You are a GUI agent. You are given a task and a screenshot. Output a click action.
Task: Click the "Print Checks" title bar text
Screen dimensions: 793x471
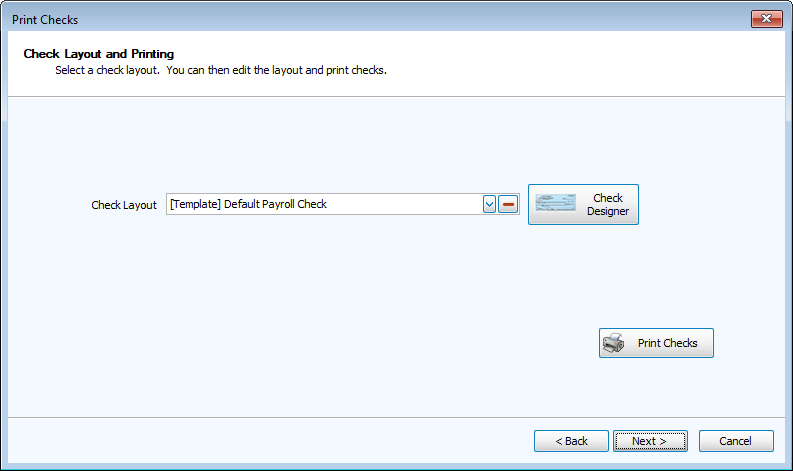[45, 20]
